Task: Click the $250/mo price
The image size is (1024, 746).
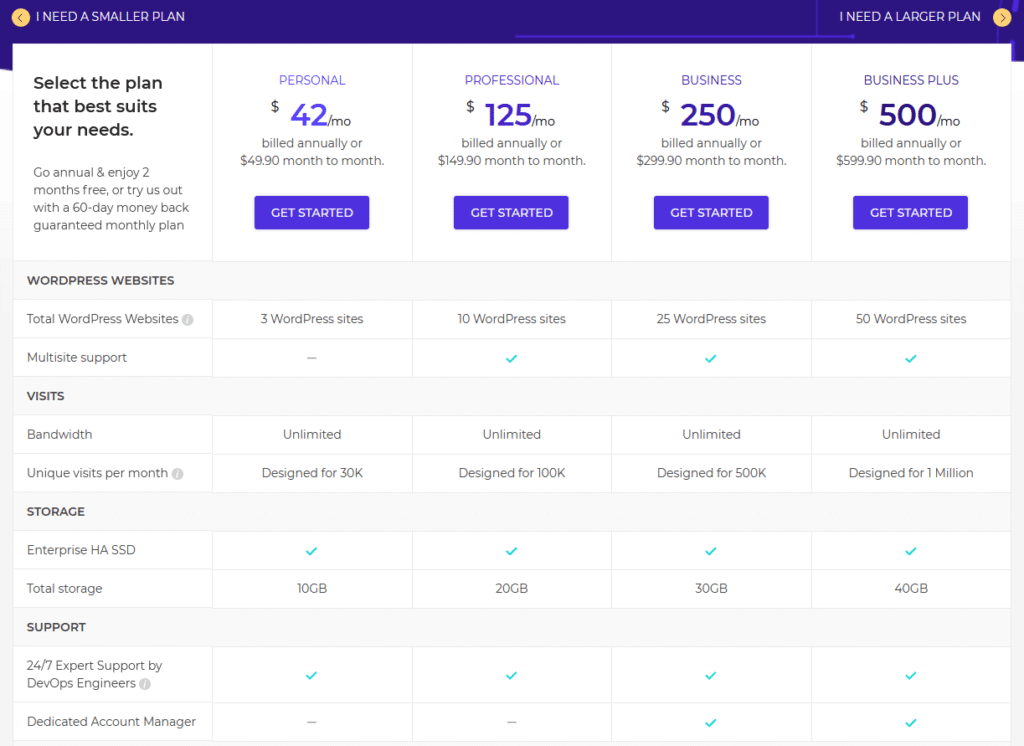Action: [710, 114]
